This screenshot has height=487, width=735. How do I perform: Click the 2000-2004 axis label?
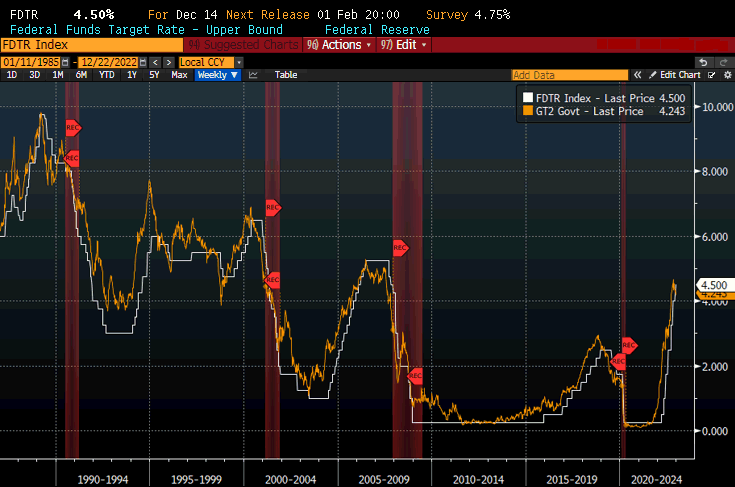(x=291, y=480)
